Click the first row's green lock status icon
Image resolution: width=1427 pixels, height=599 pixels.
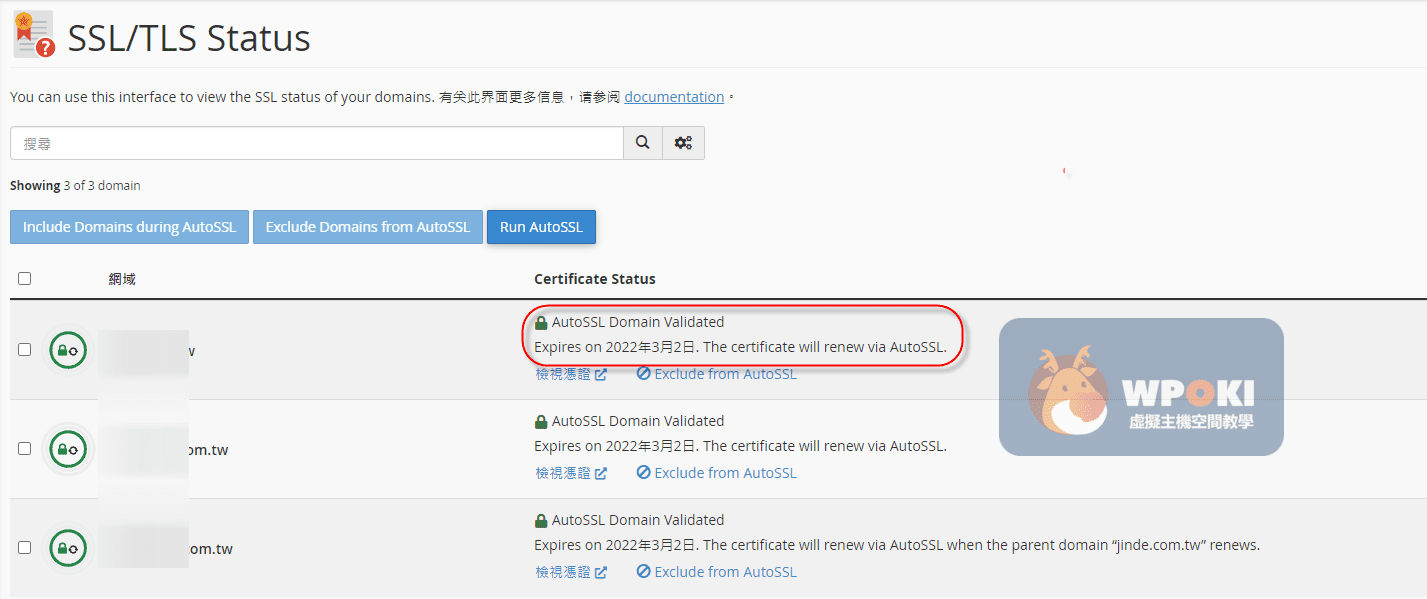coord(68,350)
